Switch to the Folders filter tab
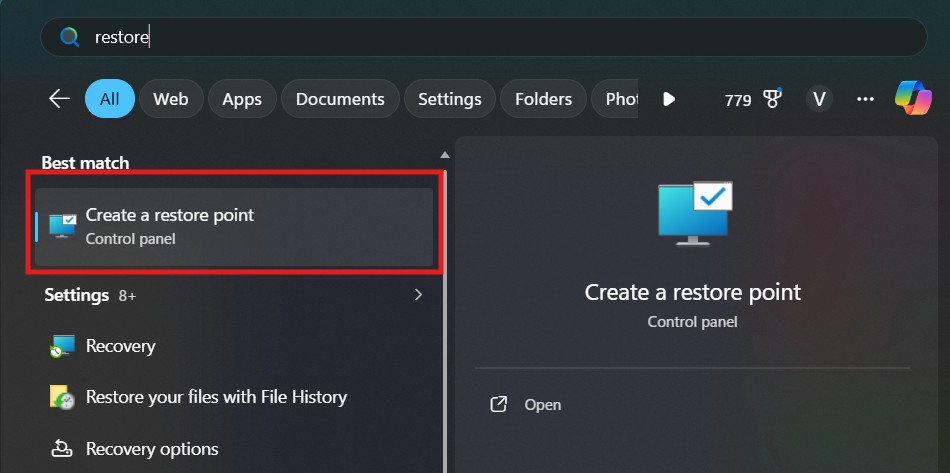950x473 pixels. point(543,99)
